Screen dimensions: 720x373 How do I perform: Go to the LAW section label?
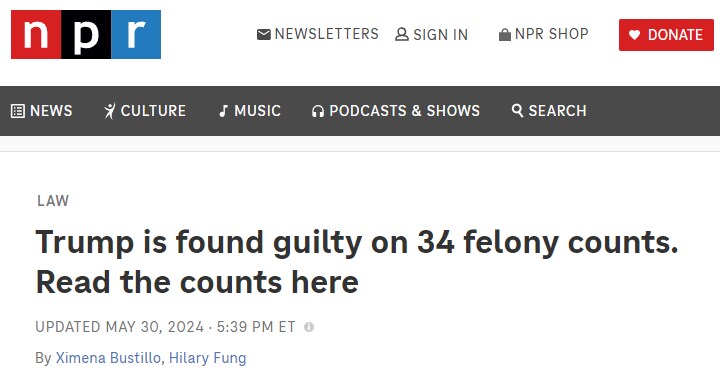pyautogui.click(x=53, y=201)
